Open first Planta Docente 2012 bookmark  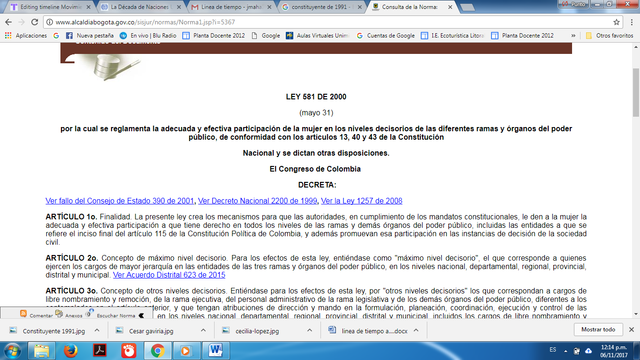tap(213, 36)
